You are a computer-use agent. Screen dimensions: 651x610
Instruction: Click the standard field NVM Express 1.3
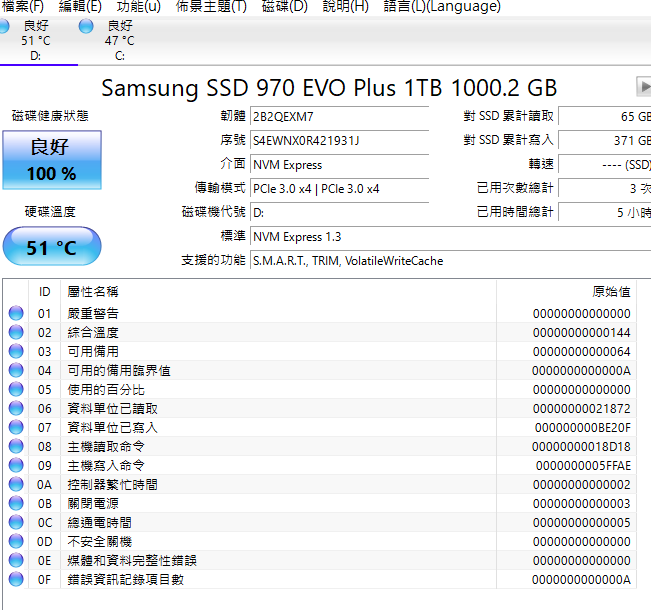click(x=450, y=237)
